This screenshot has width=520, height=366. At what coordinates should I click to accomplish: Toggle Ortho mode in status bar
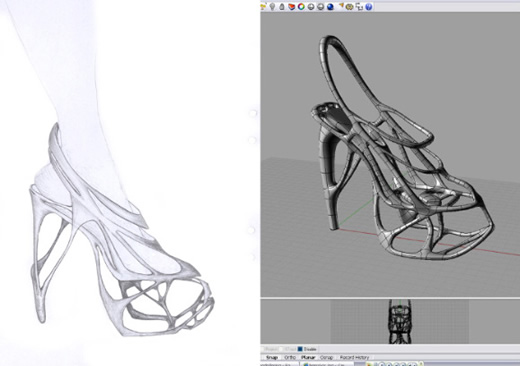(290, 357)
